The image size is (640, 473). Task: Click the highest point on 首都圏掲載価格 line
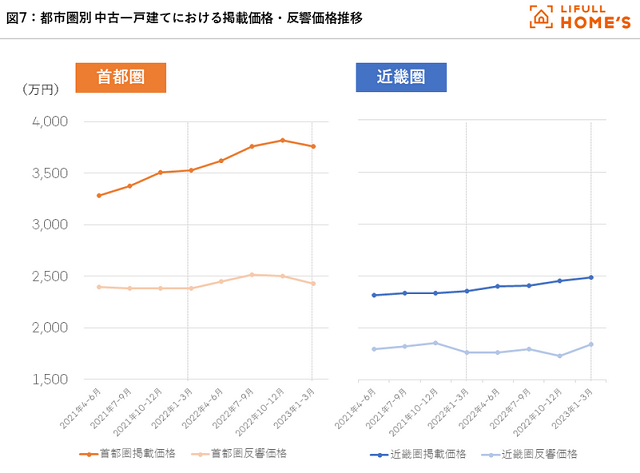tap(282, 140)
